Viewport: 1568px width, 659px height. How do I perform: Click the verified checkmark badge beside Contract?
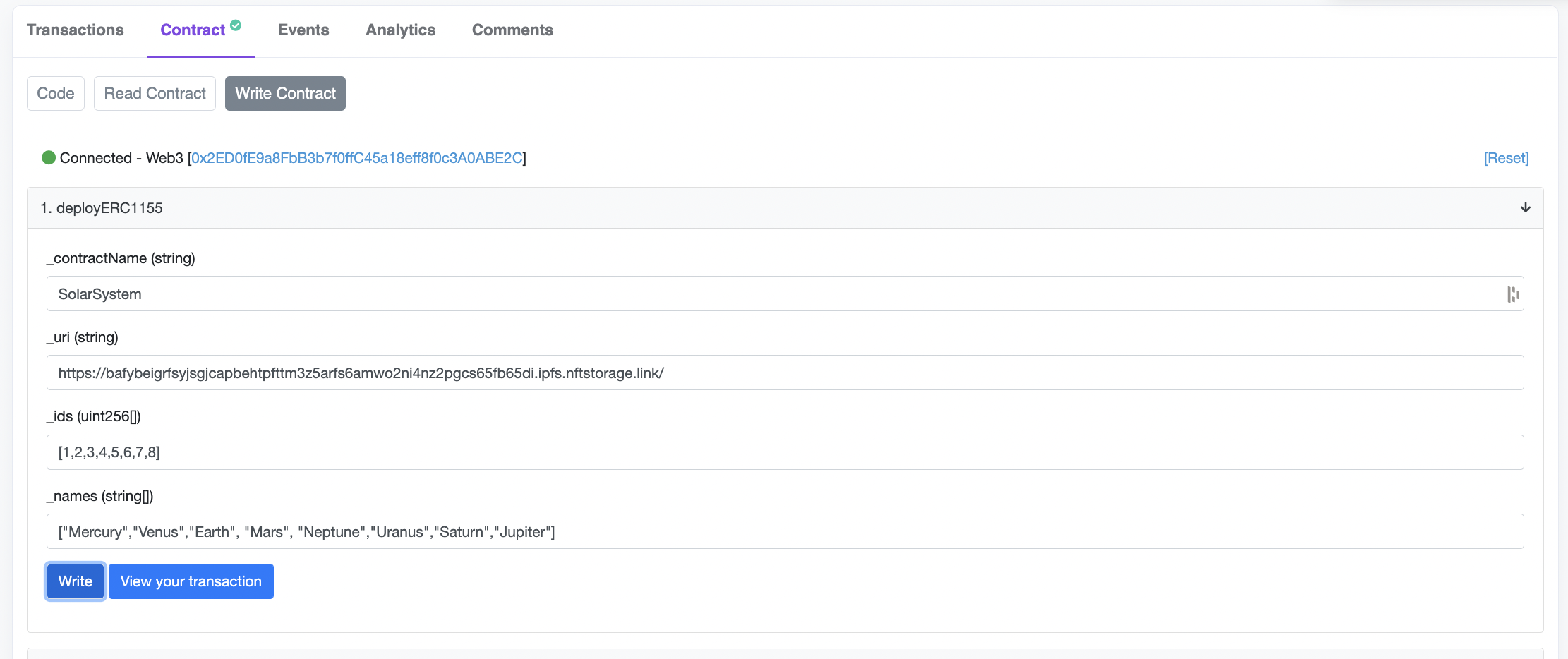click(x=236, y=25)
